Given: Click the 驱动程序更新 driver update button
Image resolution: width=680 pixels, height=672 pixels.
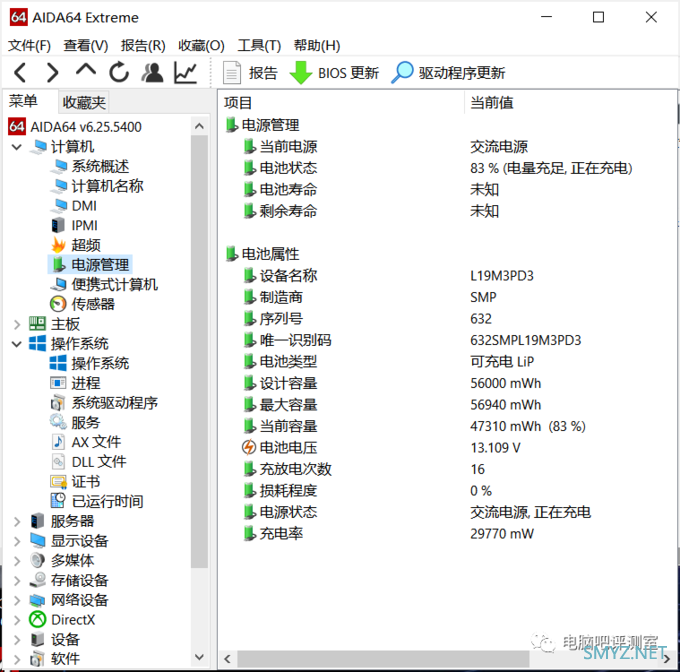Looking at the screenshot, I should 448,73.
